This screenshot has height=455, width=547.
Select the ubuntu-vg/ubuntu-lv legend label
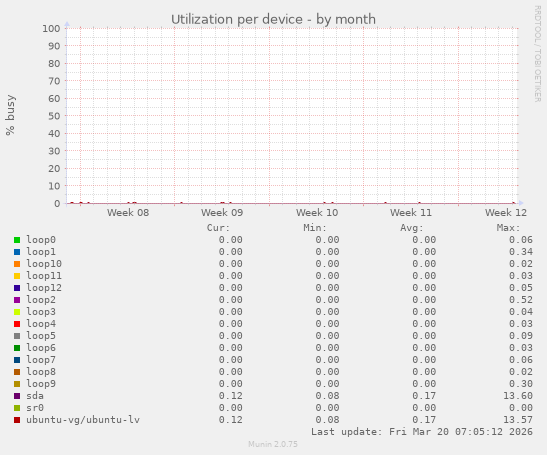(x=83, y=420)
